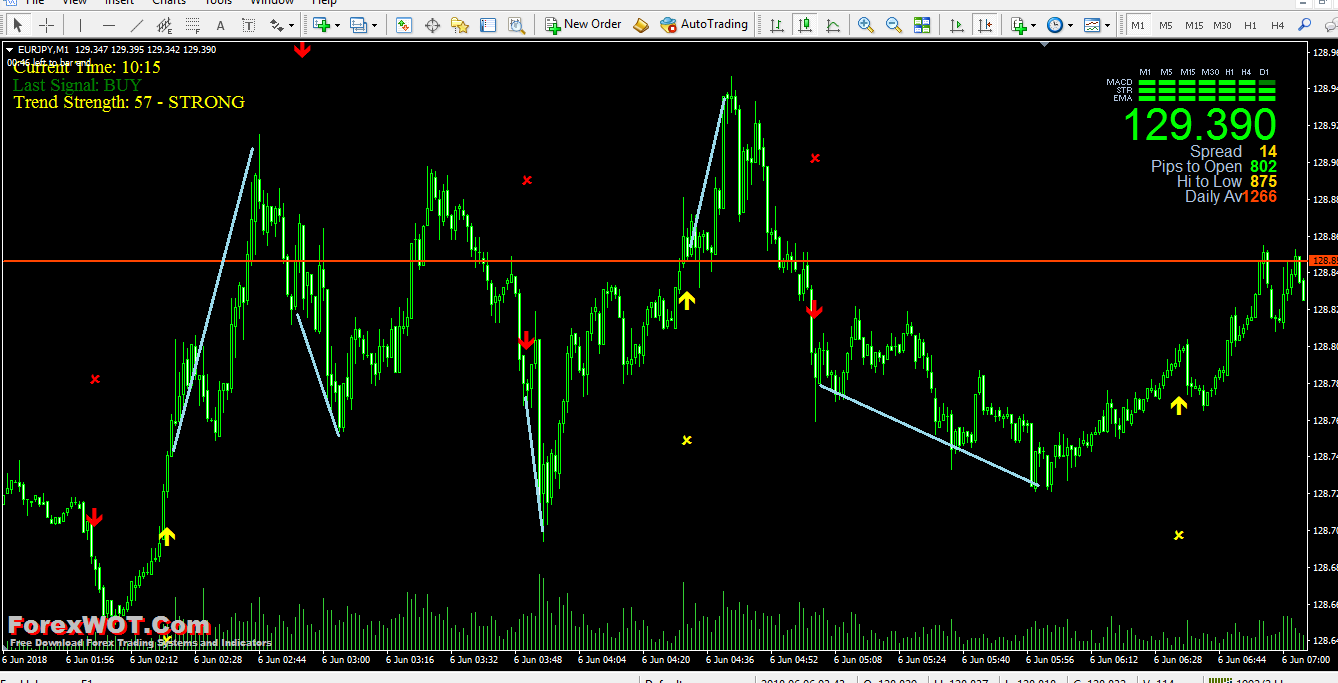The height and width of the screenshot is (683, 1338).
Task: Tile chart windows
Action: pos(922,24)
